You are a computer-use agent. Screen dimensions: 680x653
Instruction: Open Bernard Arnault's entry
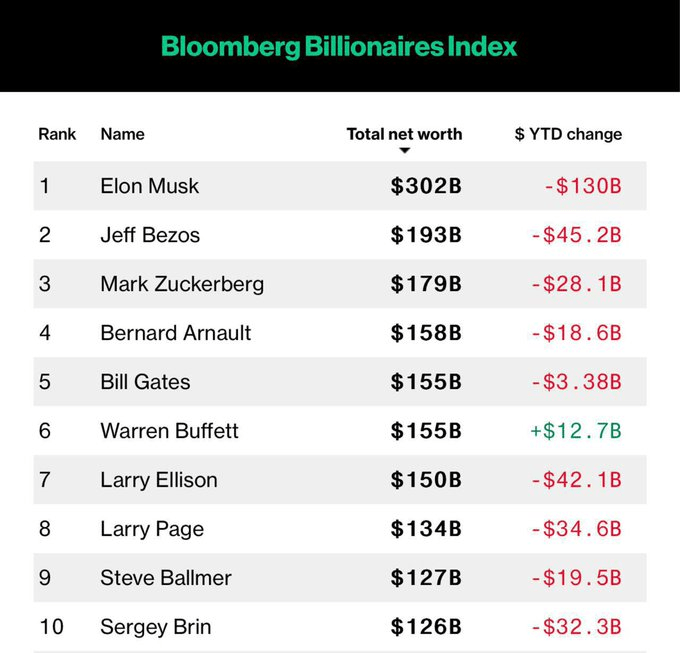click(x=175, y=333)
